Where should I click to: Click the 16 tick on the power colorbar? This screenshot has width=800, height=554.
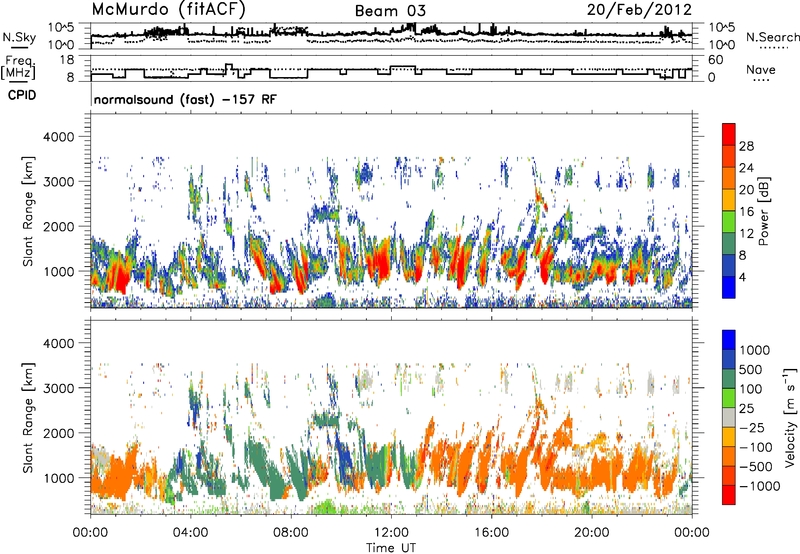tap(746, 212)
